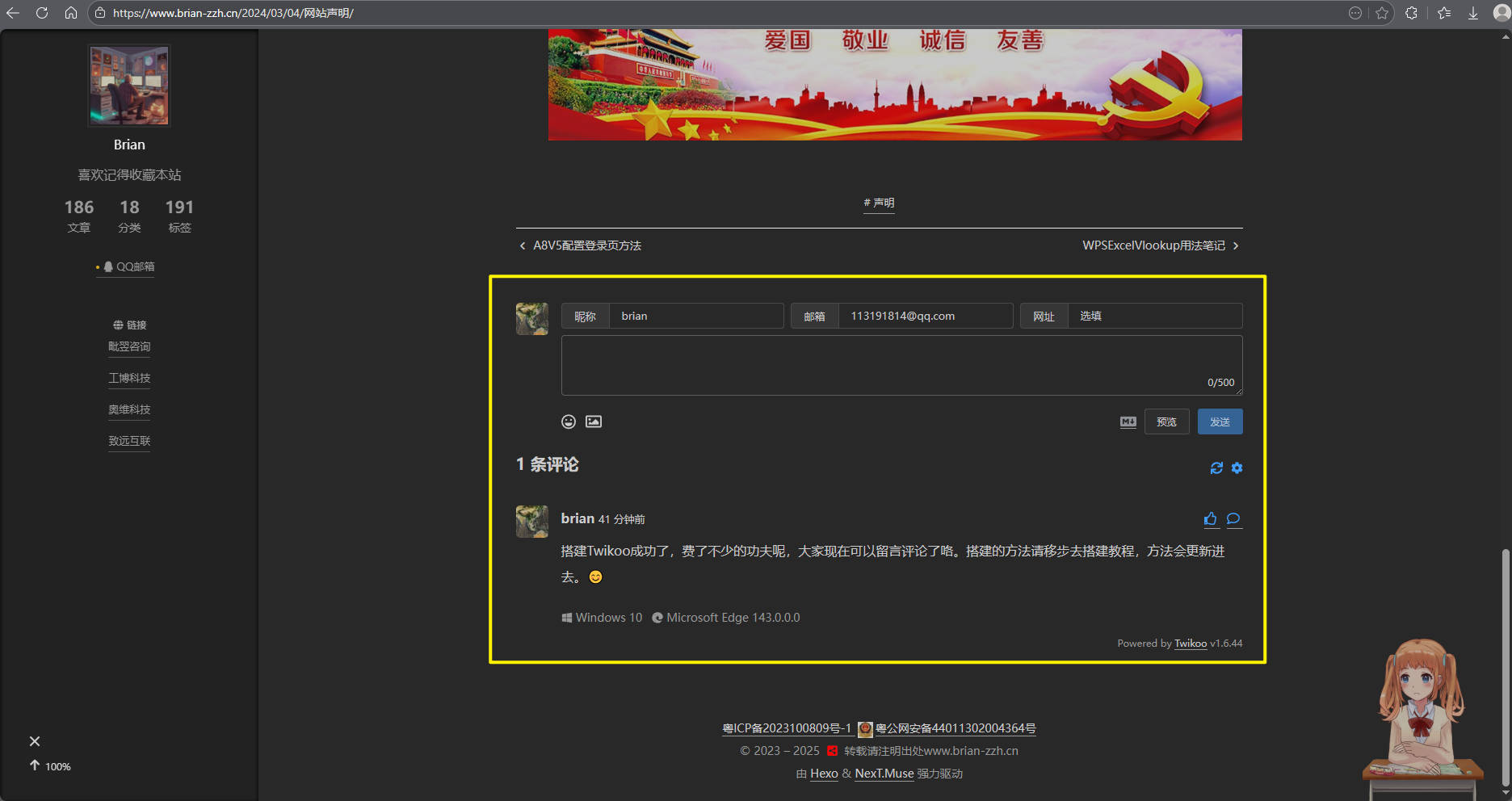Screen dimensions: 1512x801
Task: Select the 声明 tag link
Action: pos(879,203)
